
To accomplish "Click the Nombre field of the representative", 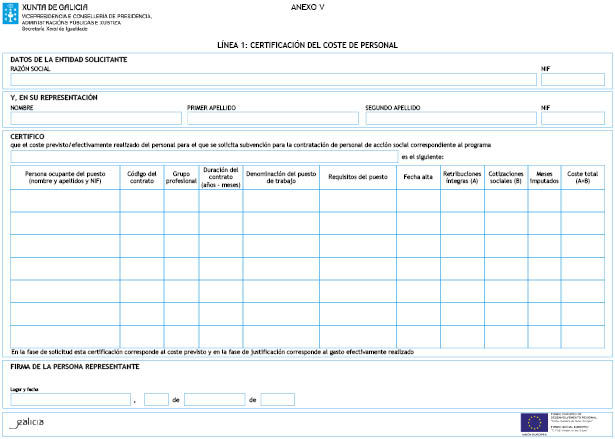I will click(96, 118).
